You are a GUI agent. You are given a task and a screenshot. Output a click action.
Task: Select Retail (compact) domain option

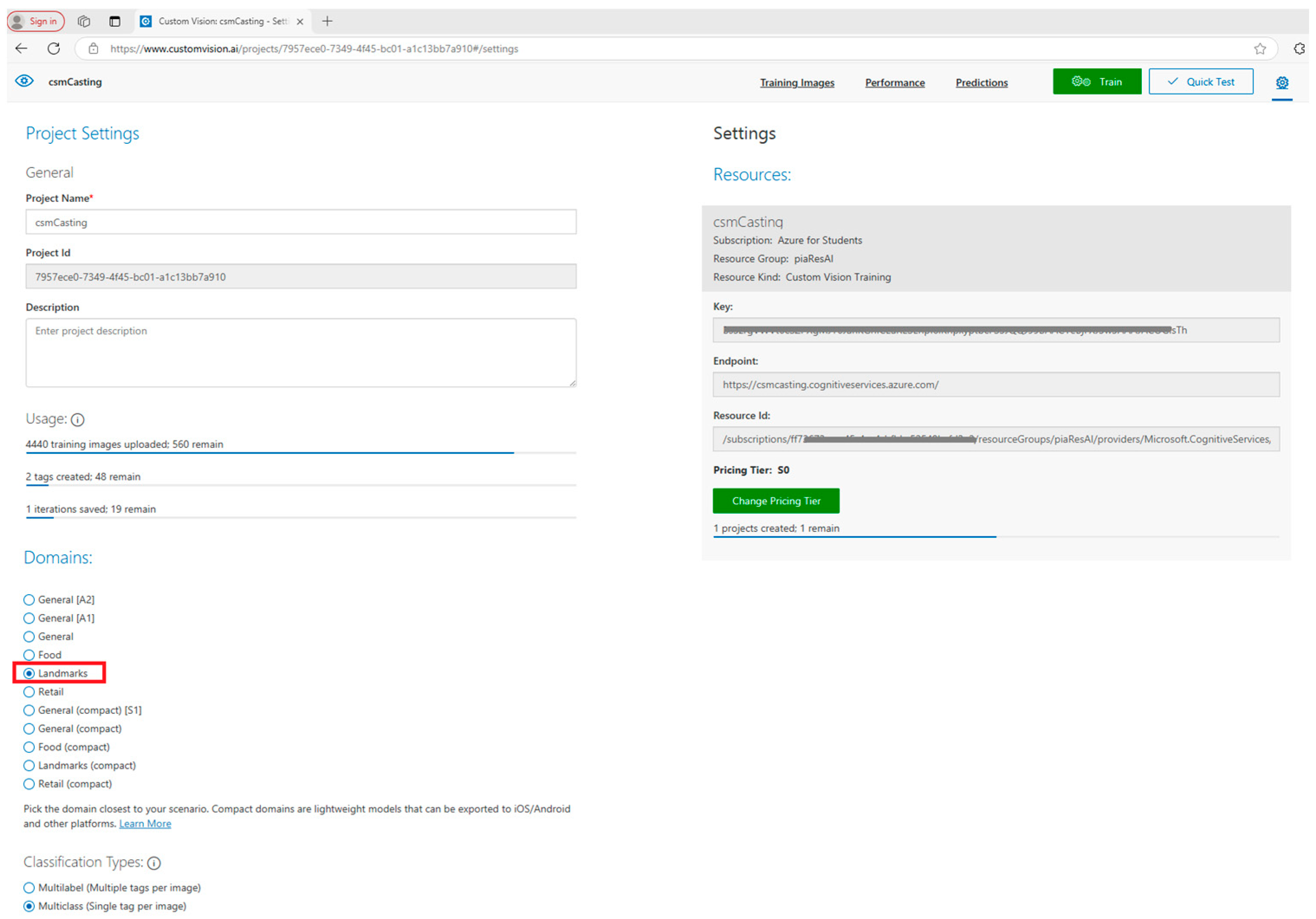29,784
